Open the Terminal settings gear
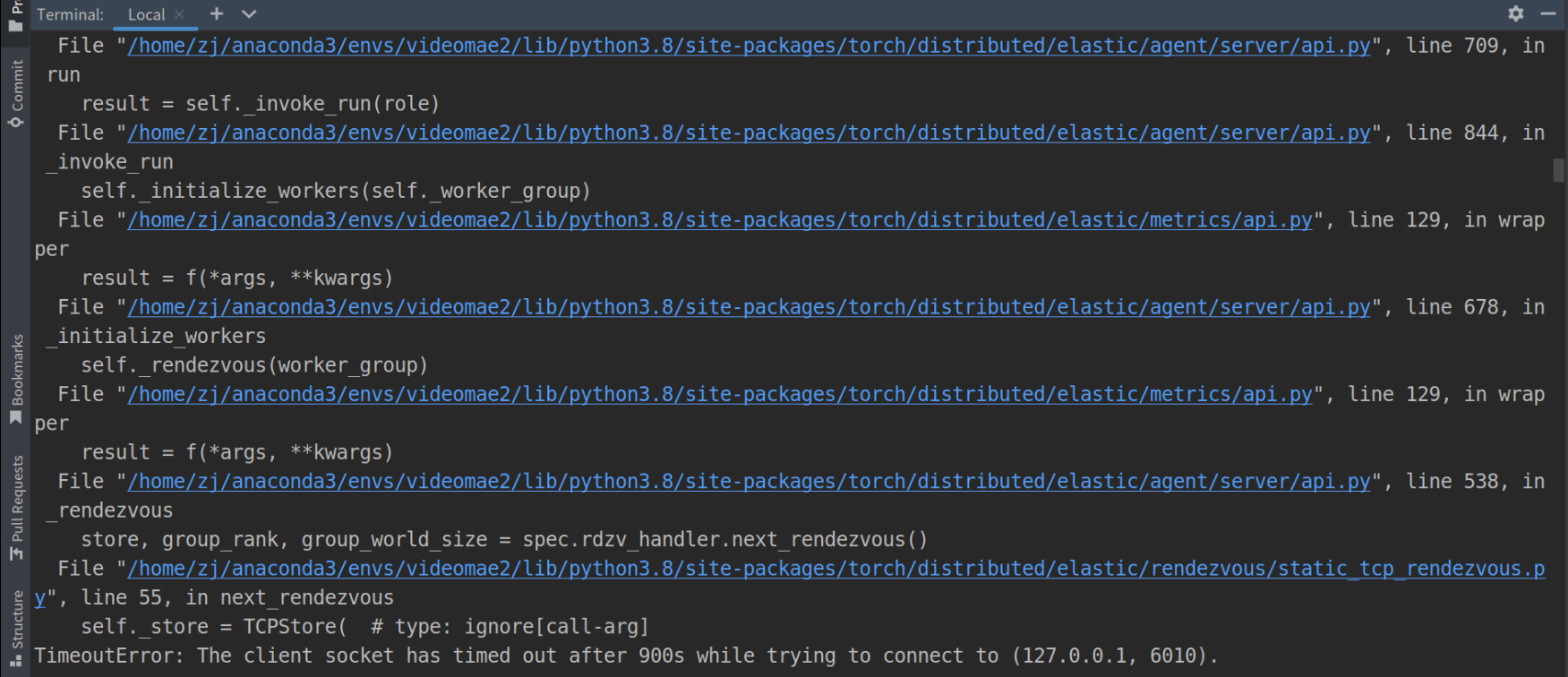This screenshot has height=677, width=1568. pyautogui.click(x=1515, y=13)
